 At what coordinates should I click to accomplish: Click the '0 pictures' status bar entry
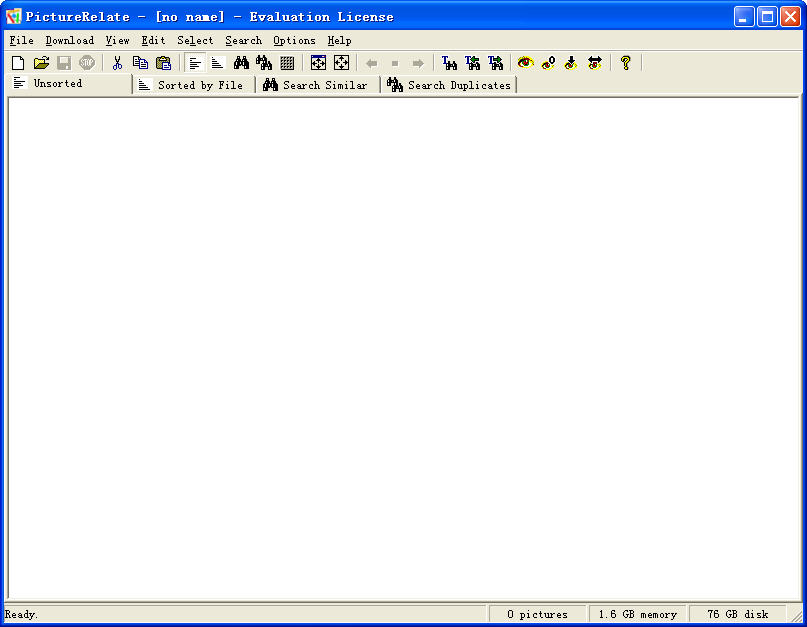click(537, 614)
